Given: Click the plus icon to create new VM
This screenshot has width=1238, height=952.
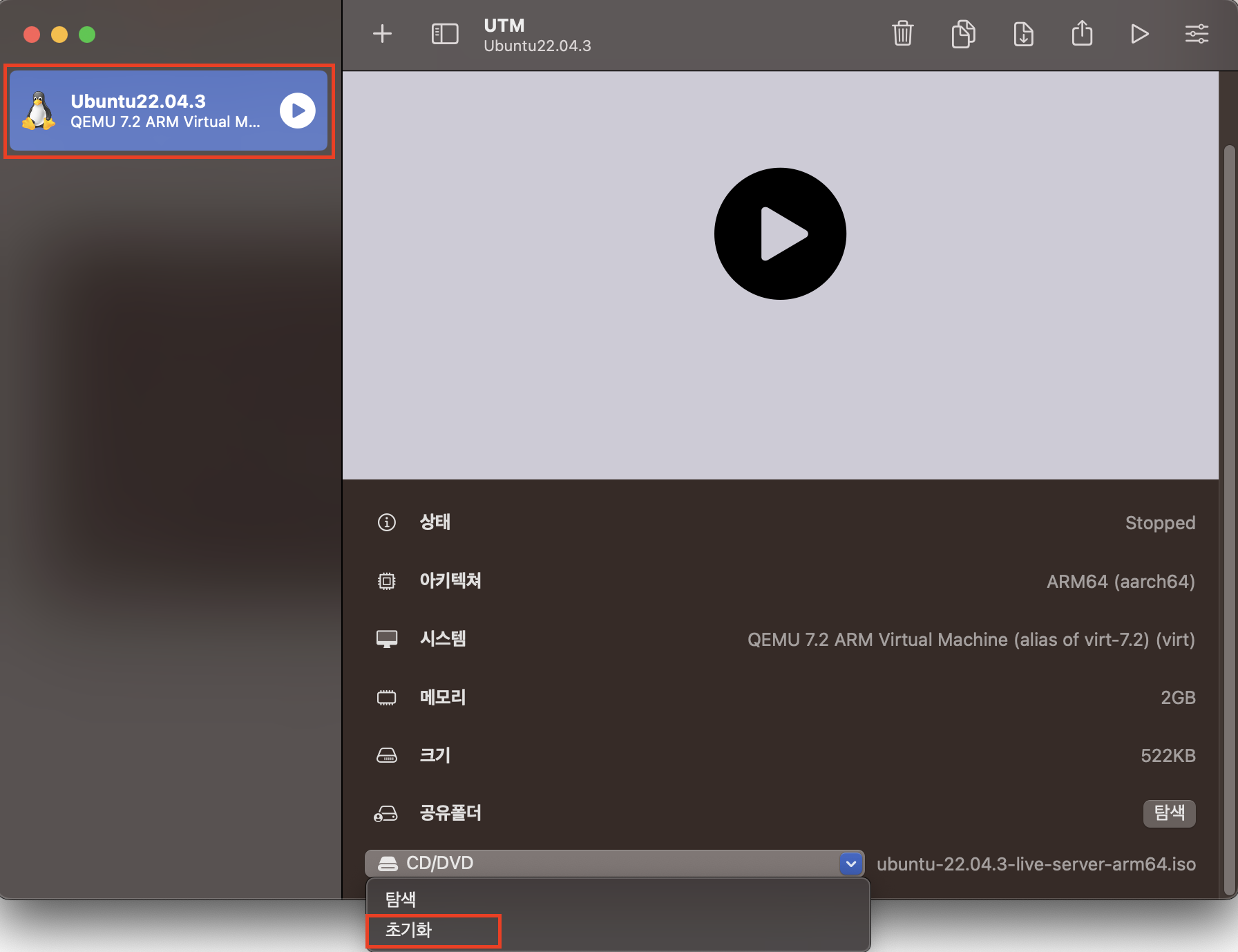Looking at the screenshot, I should pos(382,33).
